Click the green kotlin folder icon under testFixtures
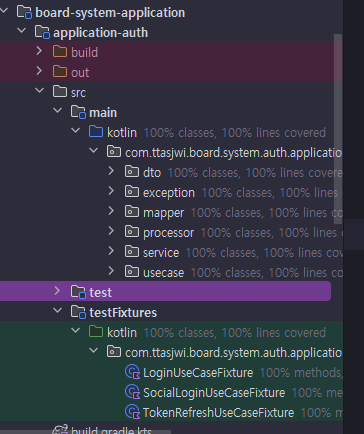364x434 pixels. click(96, 332)
